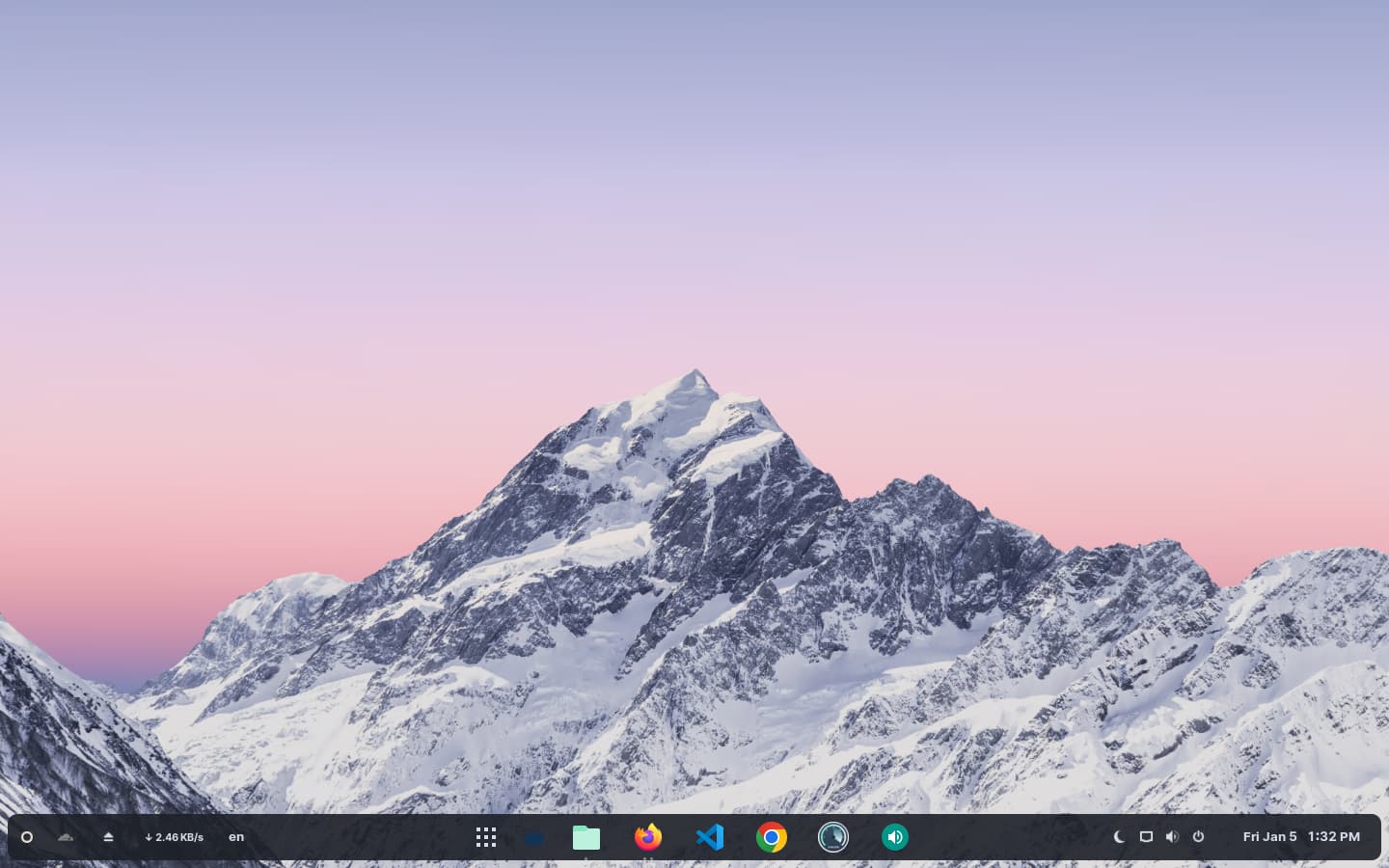The height and width of the screenshot is (868, 1389).
Task: Click the empty desktop wallpaper
Action: 694,193
